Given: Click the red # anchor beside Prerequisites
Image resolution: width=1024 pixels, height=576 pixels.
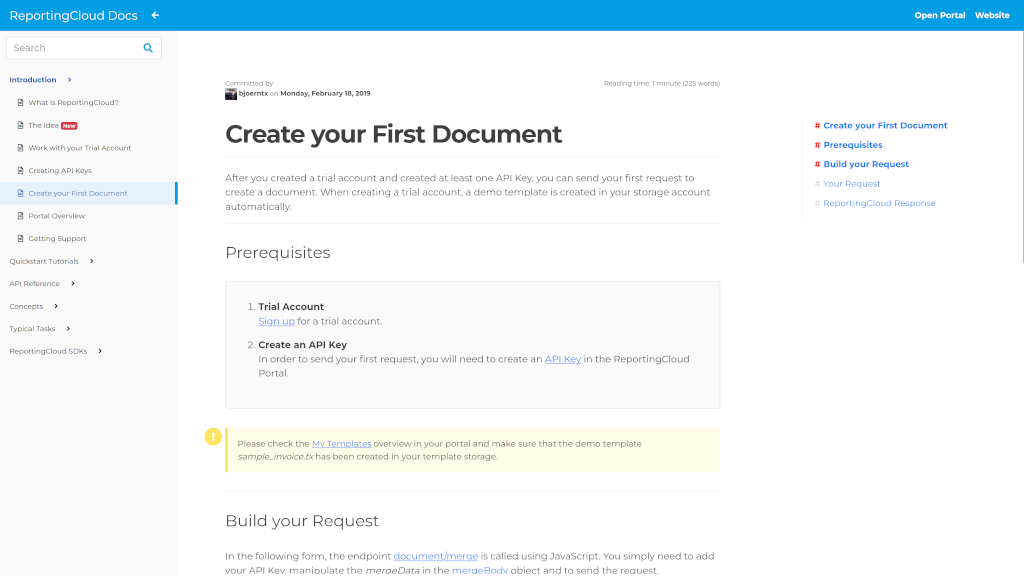Looking at the screenshot, I should click(x=819, y=144).
